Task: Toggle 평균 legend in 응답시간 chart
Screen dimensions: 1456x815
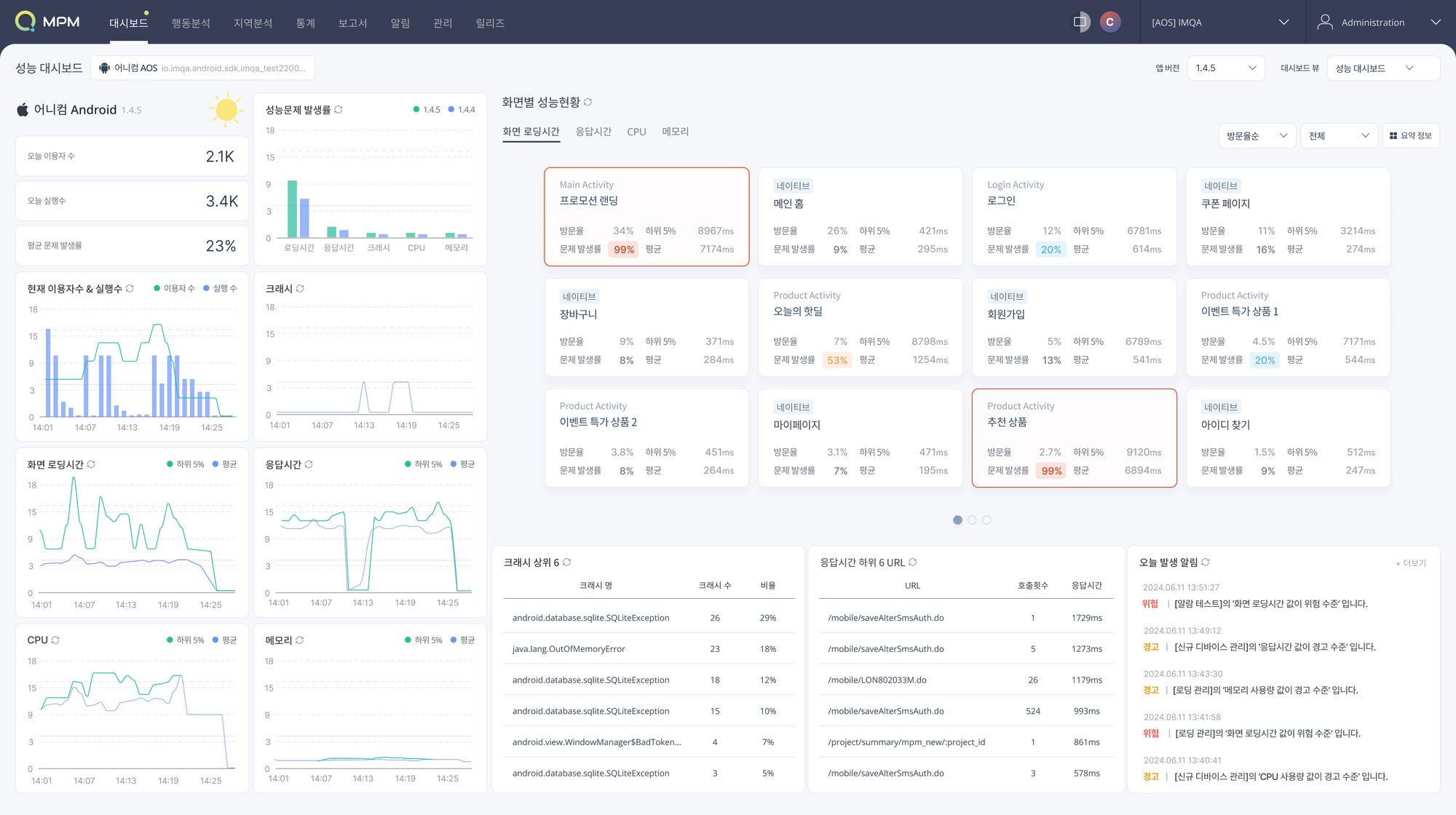Action: (462, 464)
